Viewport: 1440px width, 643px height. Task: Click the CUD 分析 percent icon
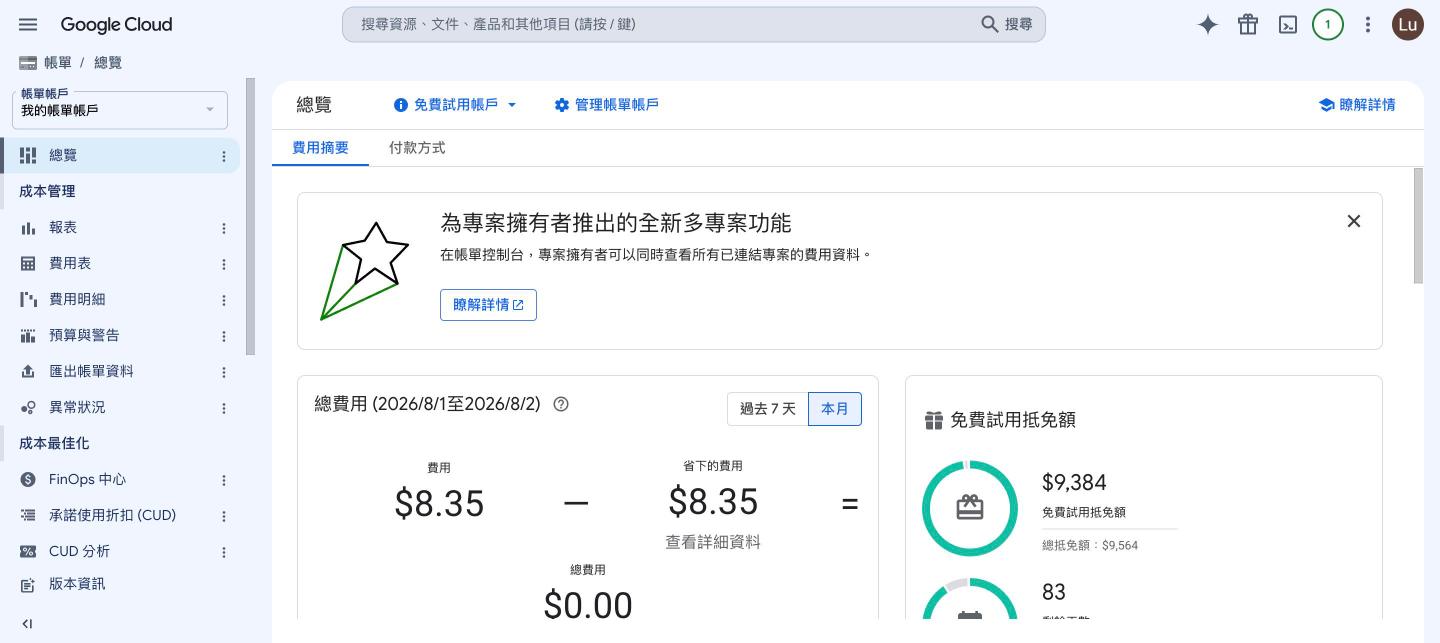(28, 552)
